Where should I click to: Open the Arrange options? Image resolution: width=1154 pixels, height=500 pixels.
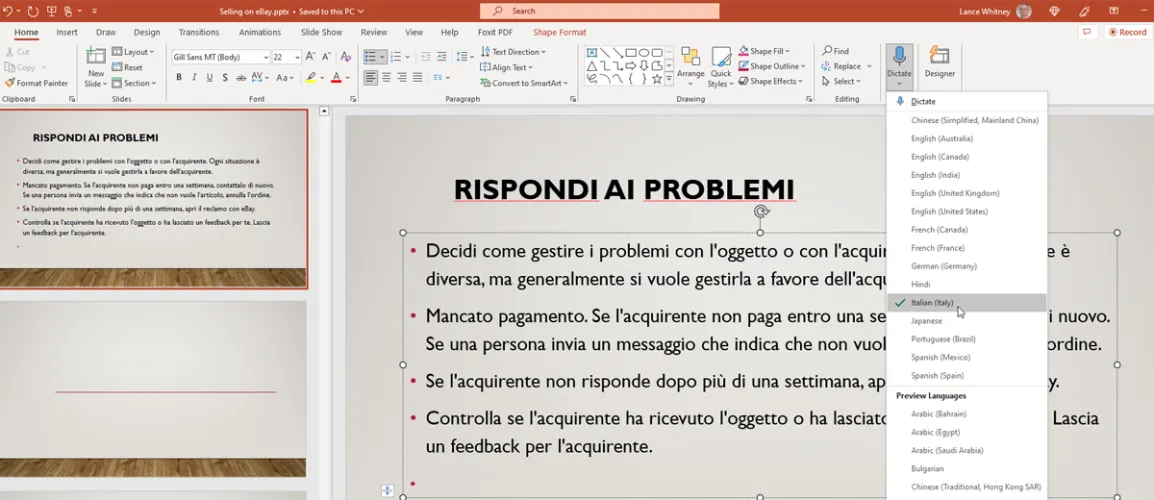[690, 64]
